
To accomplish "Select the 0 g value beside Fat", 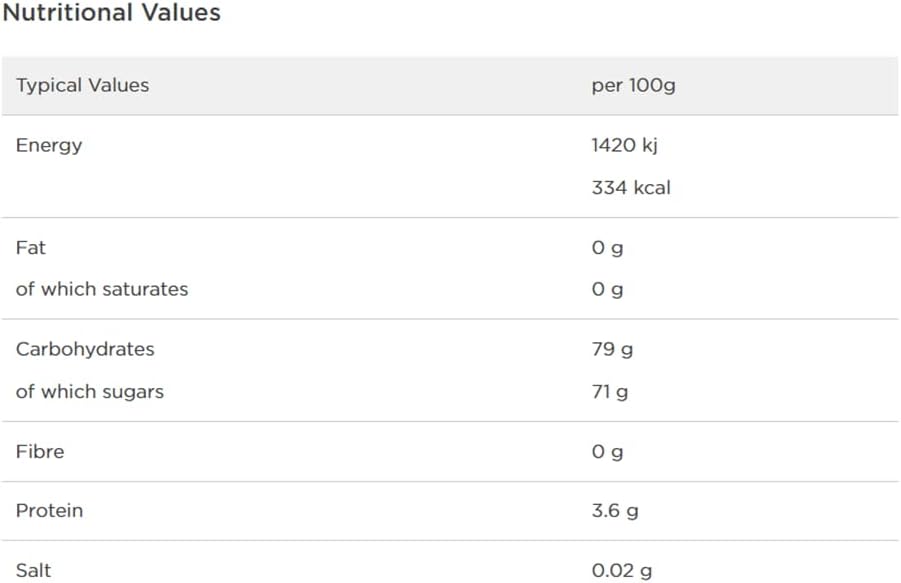I will pos(607,247).
